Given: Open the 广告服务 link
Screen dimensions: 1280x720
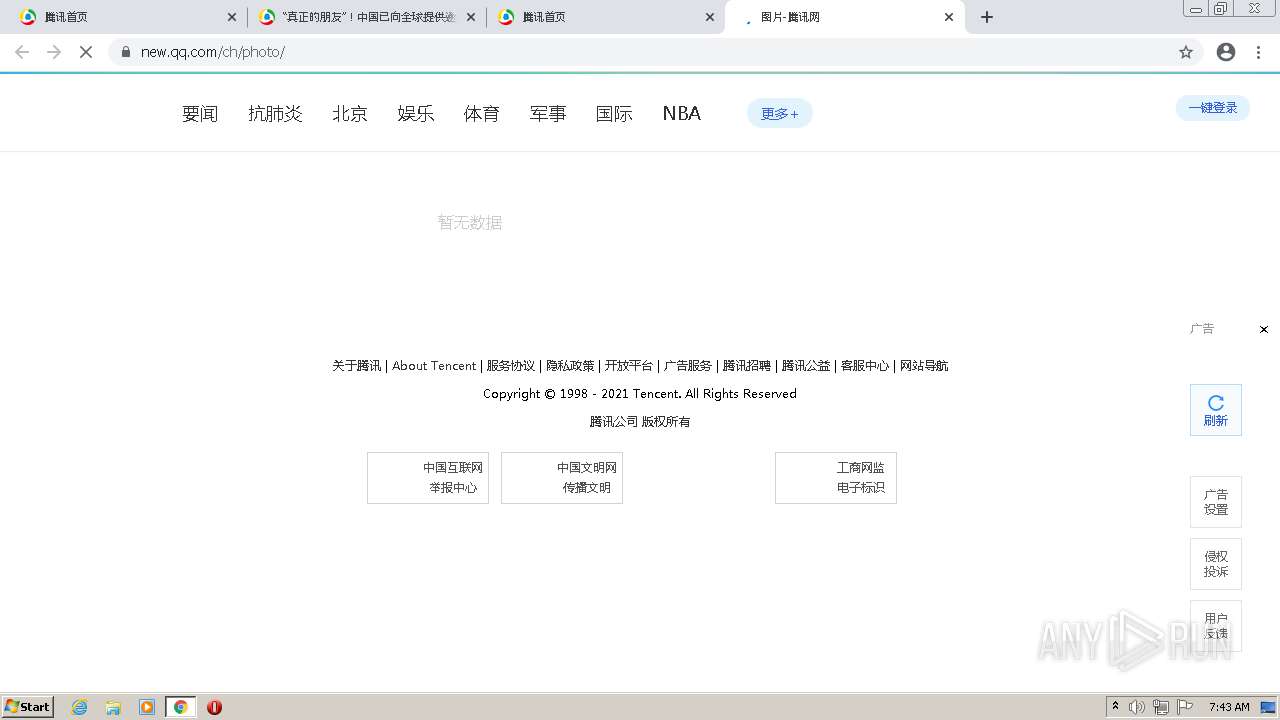Looking at the screenshot, I should 688,366.
